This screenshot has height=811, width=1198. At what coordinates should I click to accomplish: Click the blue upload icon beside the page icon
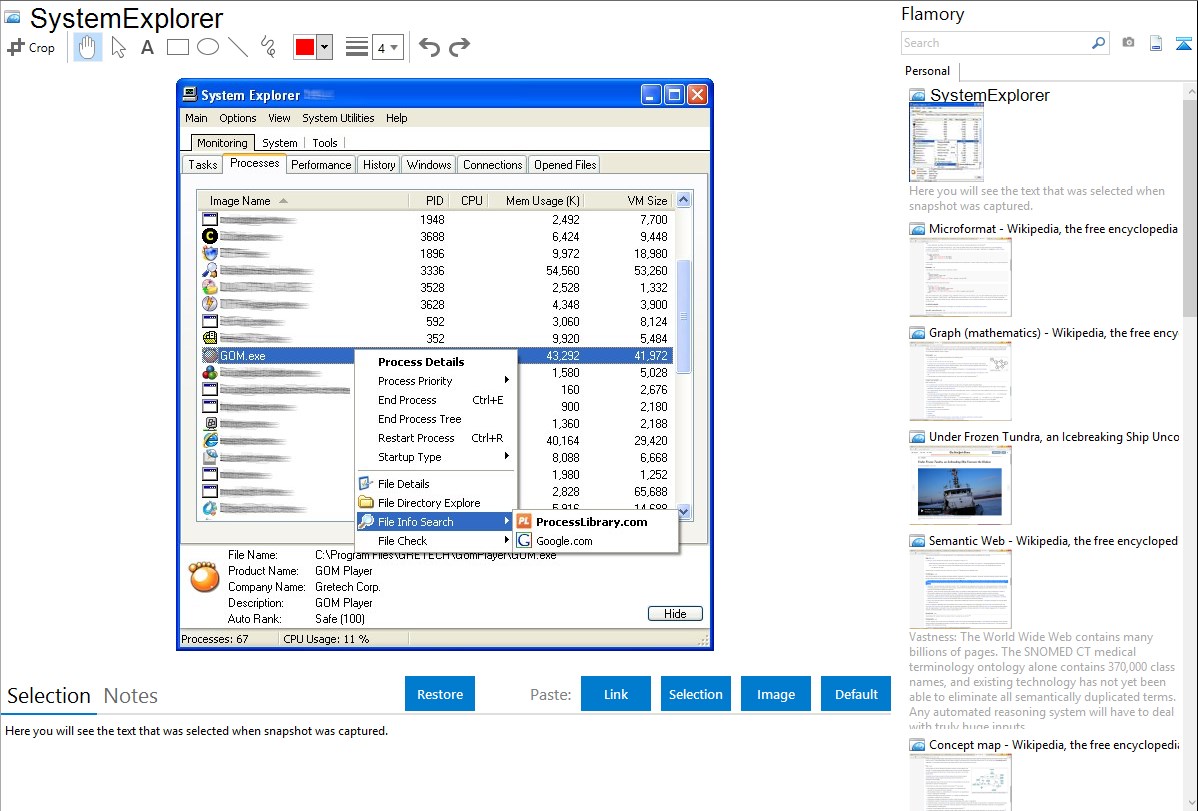point(1183,43)
